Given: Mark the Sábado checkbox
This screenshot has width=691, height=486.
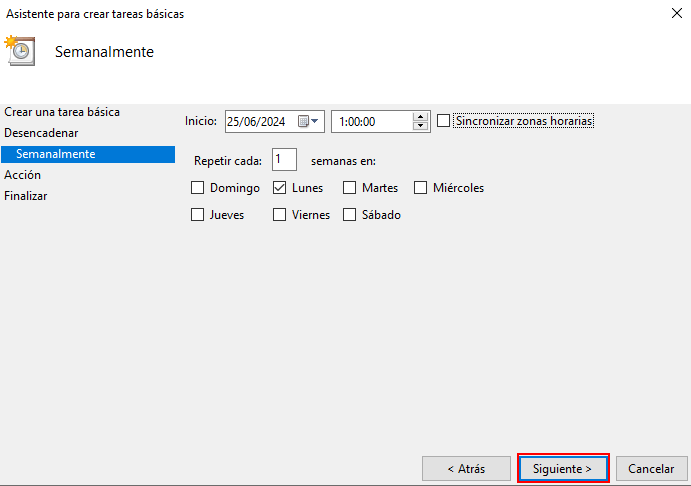Looking at the screenshot, I should (x=350, y=215).
